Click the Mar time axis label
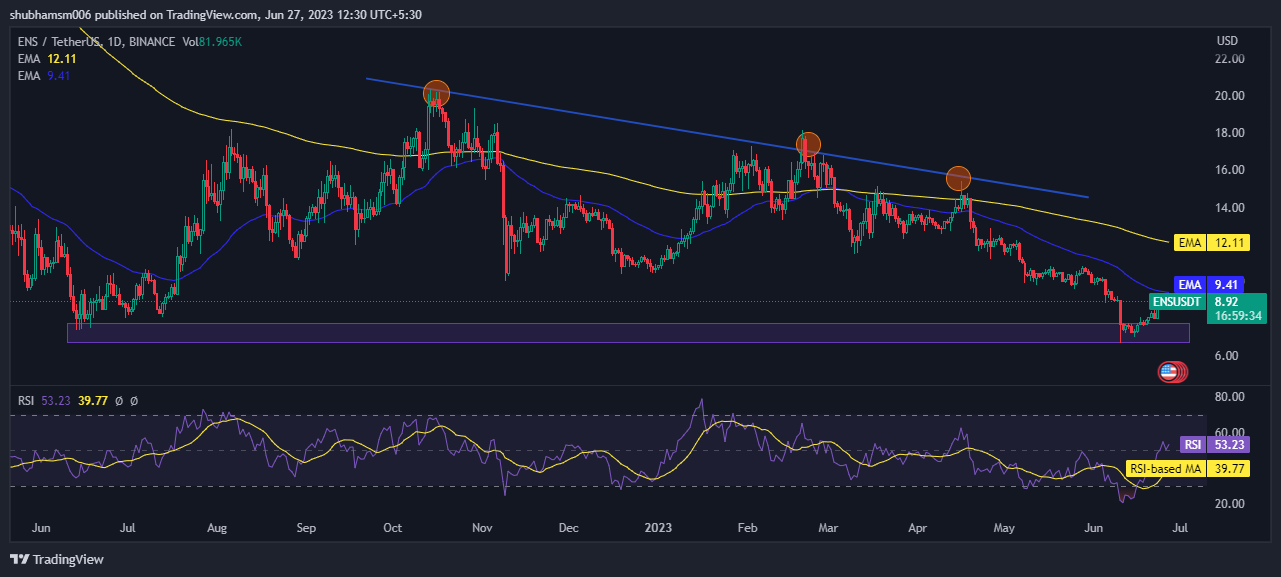The height and width of the screenshot is (577, 1281). pos(829,526)
